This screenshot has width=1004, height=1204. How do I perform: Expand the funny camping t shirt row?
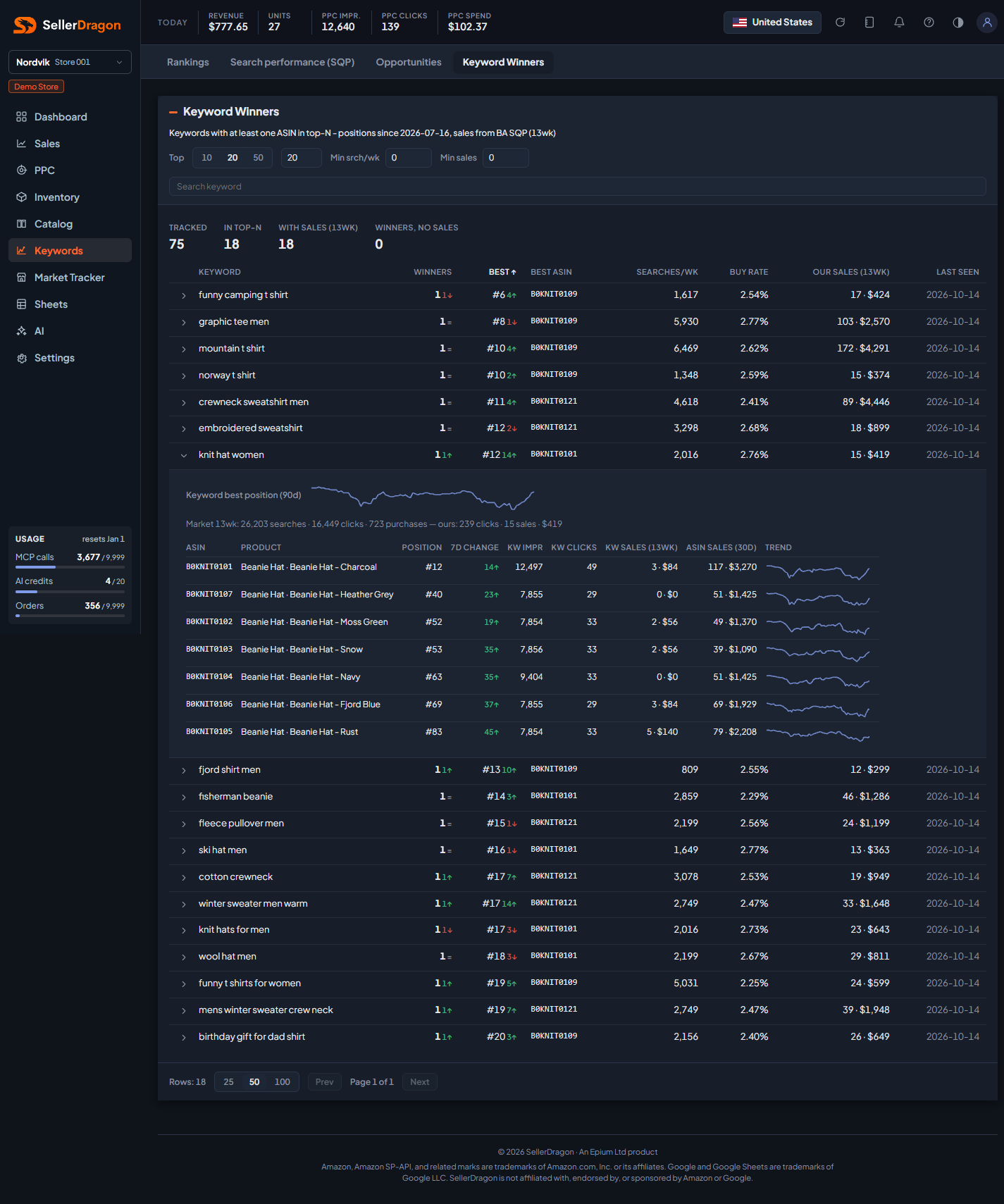[x=184, y=296]
